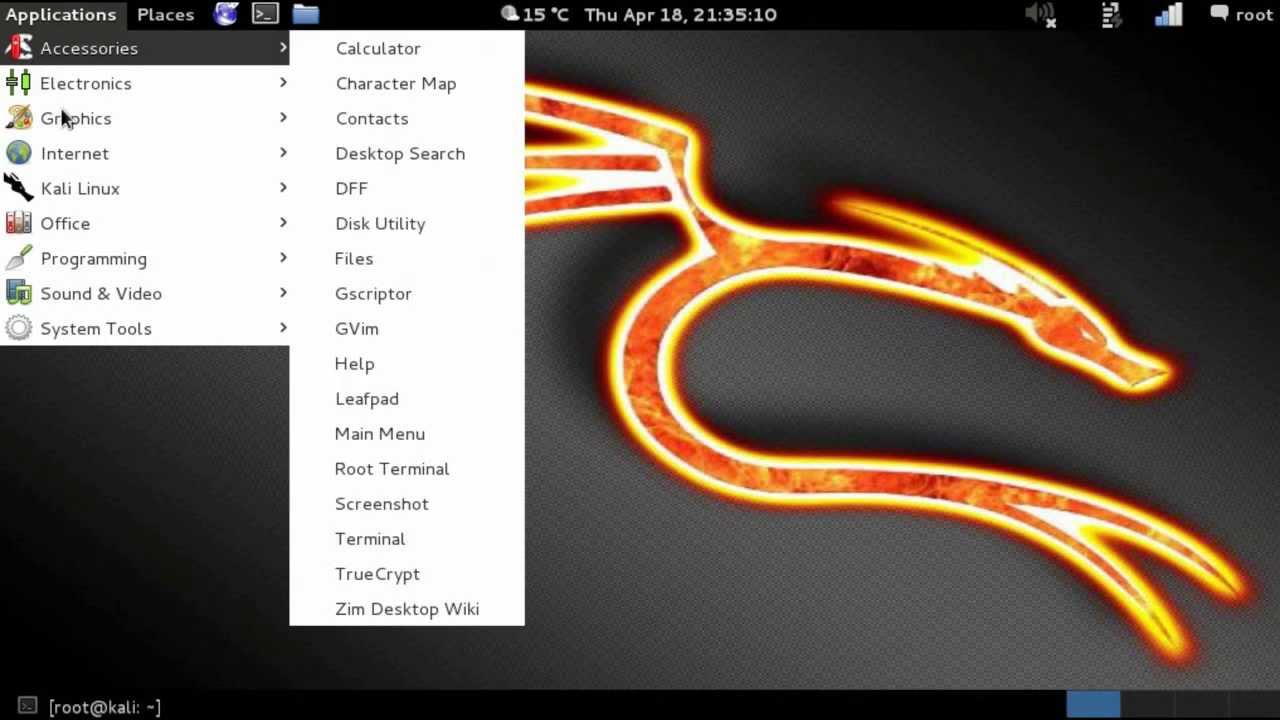Expand the Office submenu arrow
The height and width of the screenshot is (720, 1280).
283,223
